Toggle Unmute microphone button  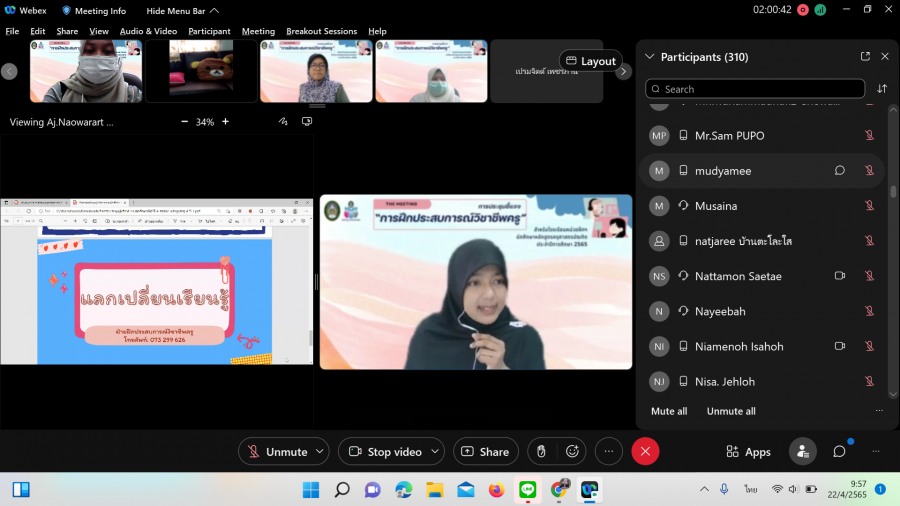[x=277, y=452]
